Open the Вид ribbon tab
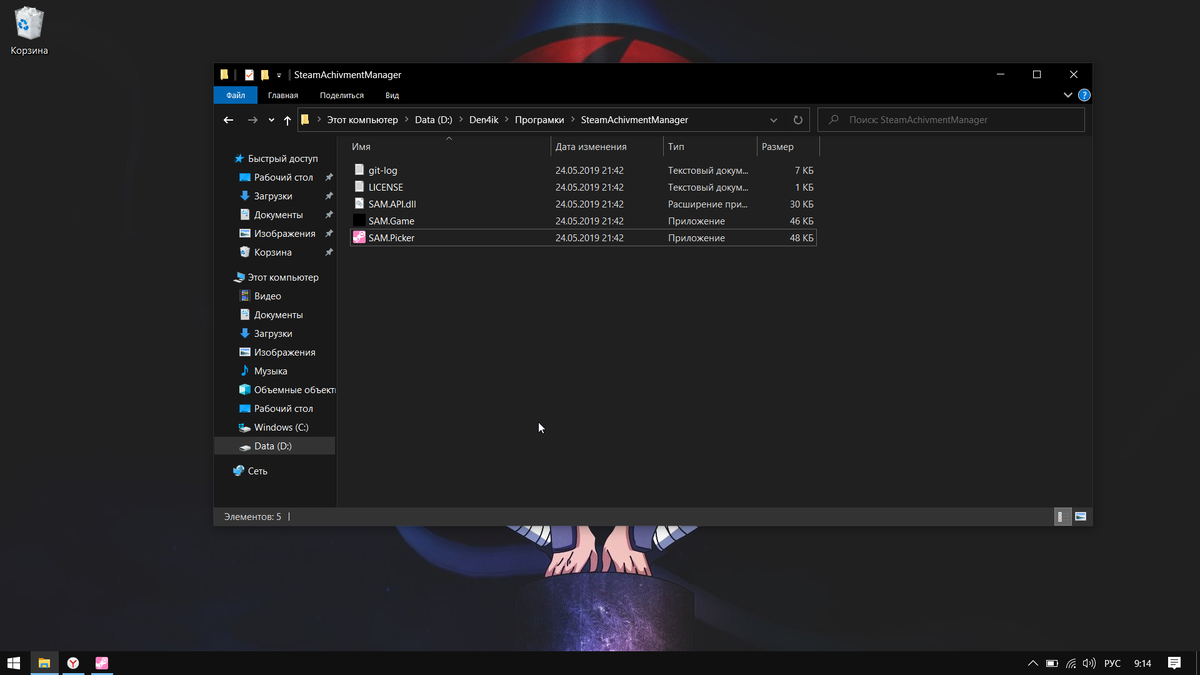 392,95
